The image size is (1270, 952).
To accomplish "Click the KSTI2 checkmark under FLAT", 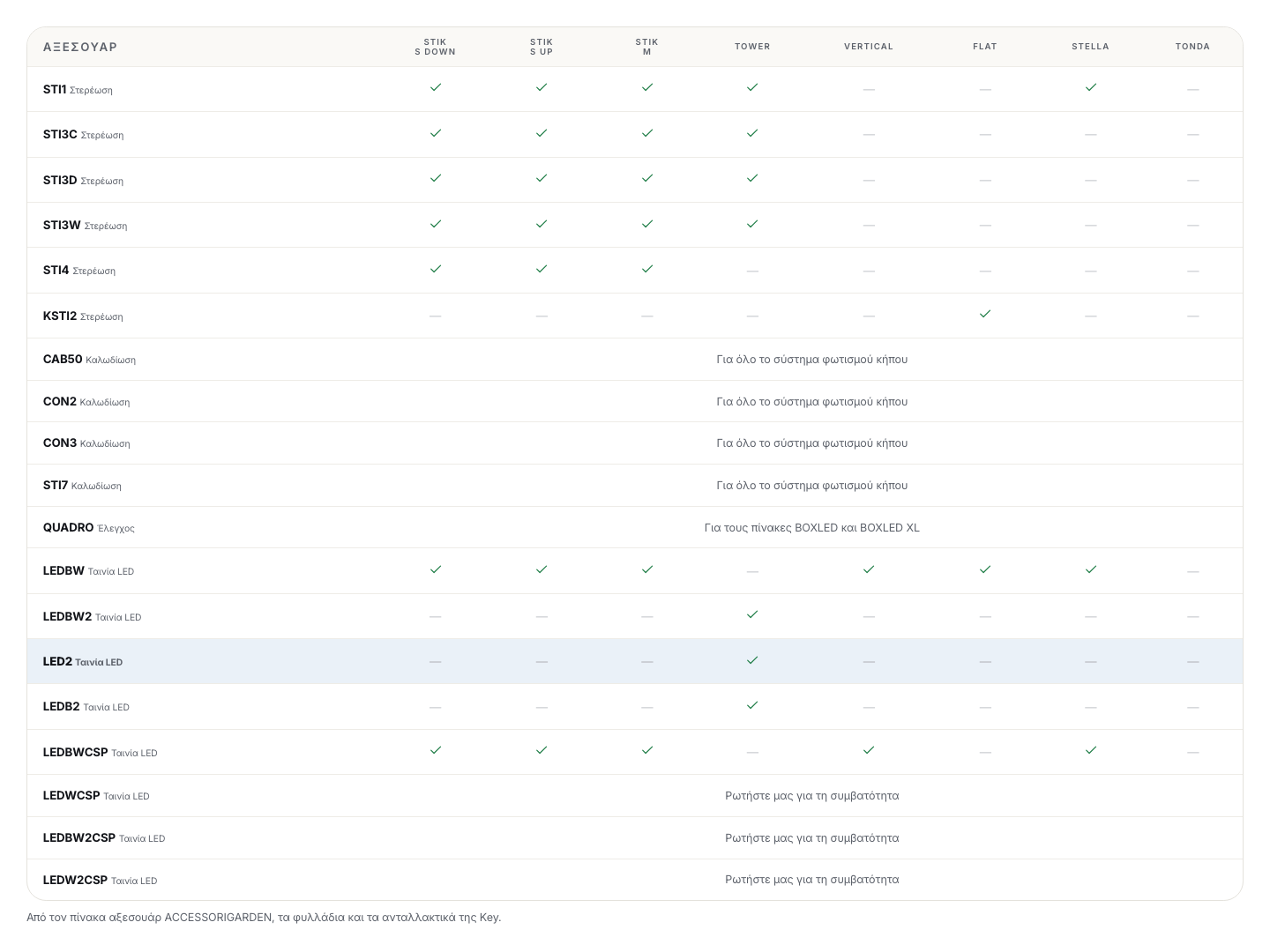I will click(985, 314).
